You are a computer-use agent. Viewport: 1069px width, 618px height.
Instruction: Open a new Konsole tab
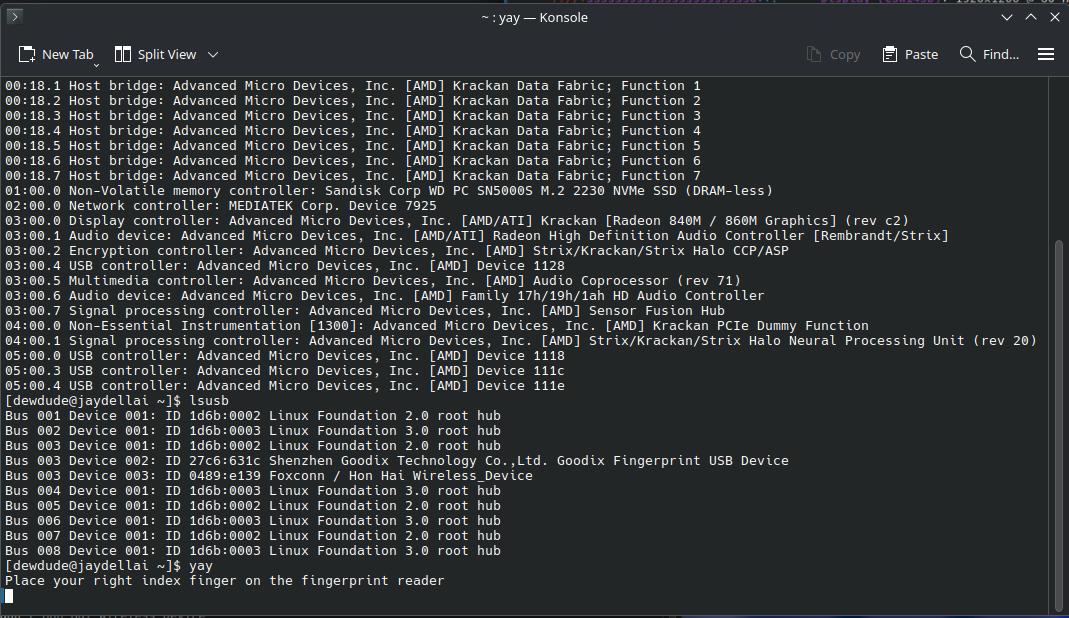56,55
